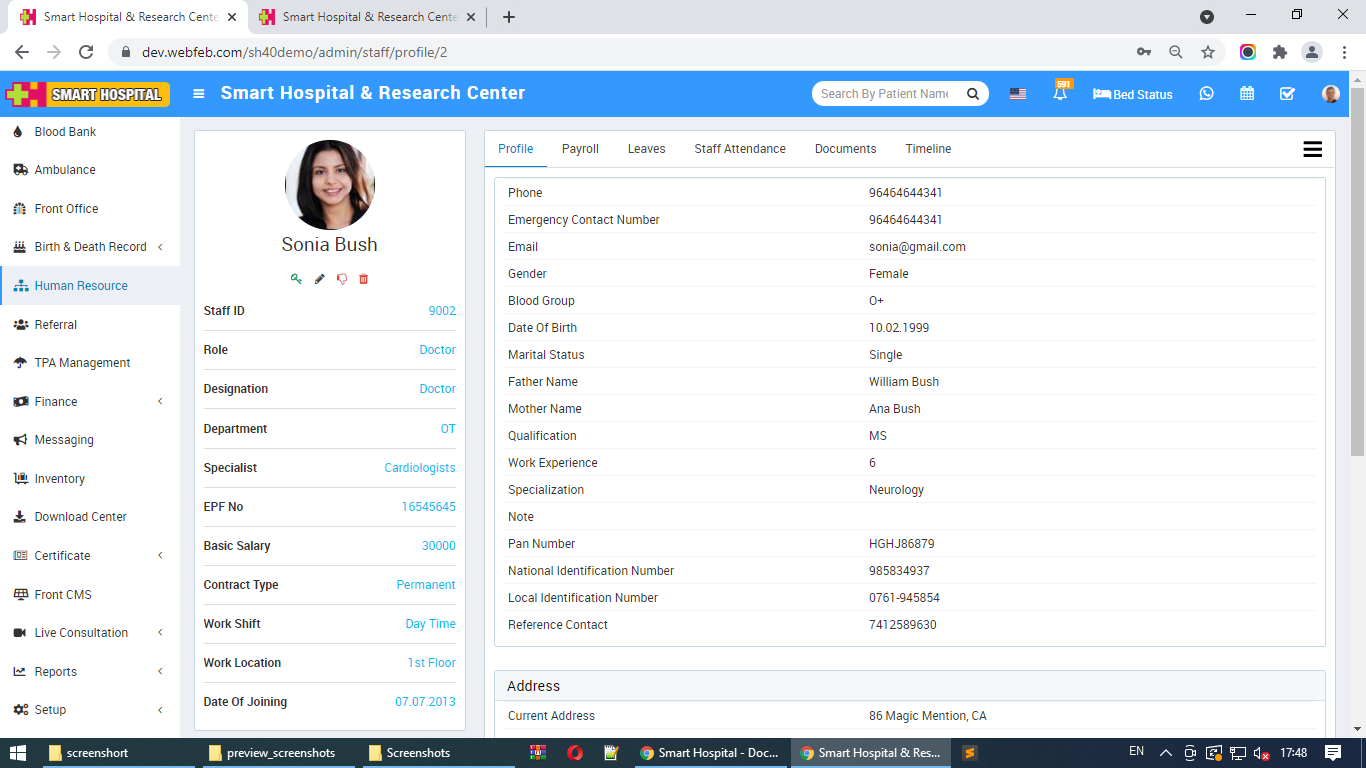1366x768 pixels.
Task: Open the three-line menu beside Timeline tab
Action: point(1313,149)
